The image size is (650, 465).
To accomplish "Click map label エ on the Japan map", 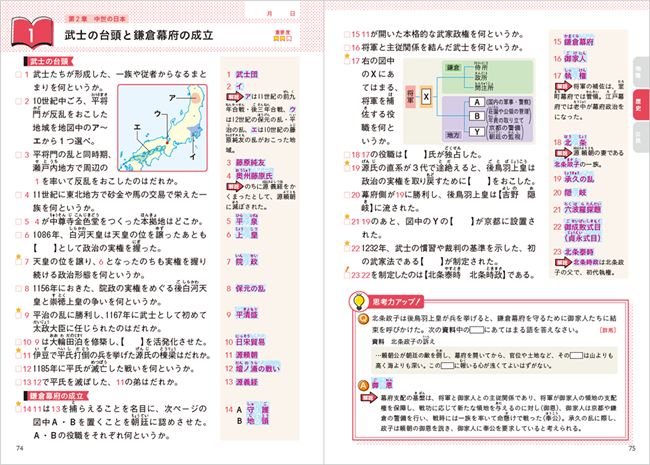I will pyautogui.click(x=137, y=127).
